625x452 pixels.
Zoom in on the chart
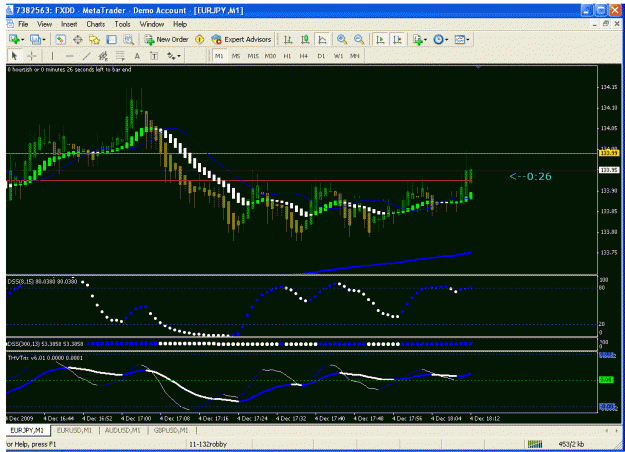point(342,39)
